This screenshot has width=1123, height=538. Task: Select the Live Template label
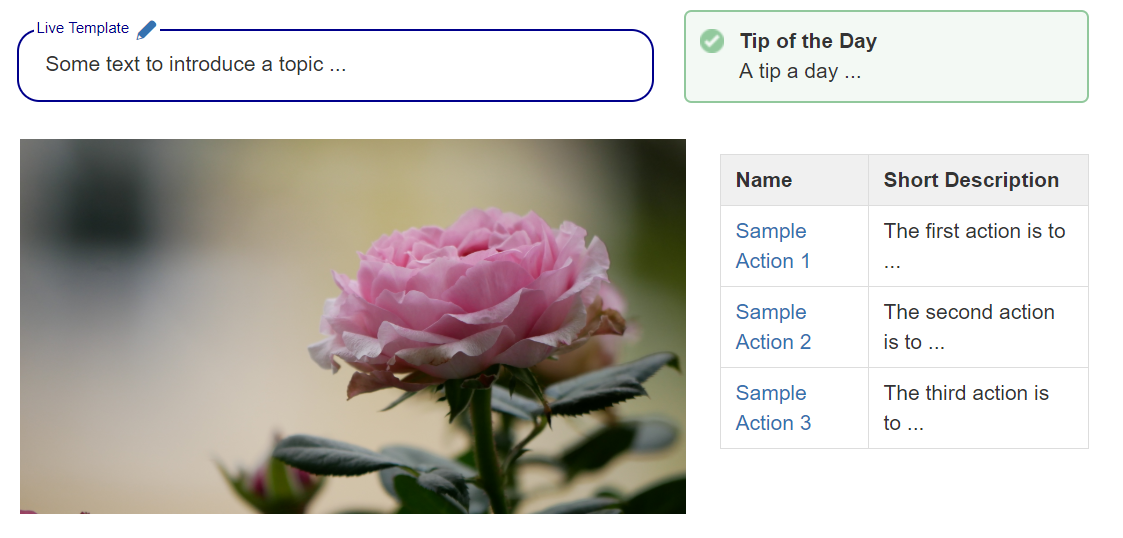point(83,28)
